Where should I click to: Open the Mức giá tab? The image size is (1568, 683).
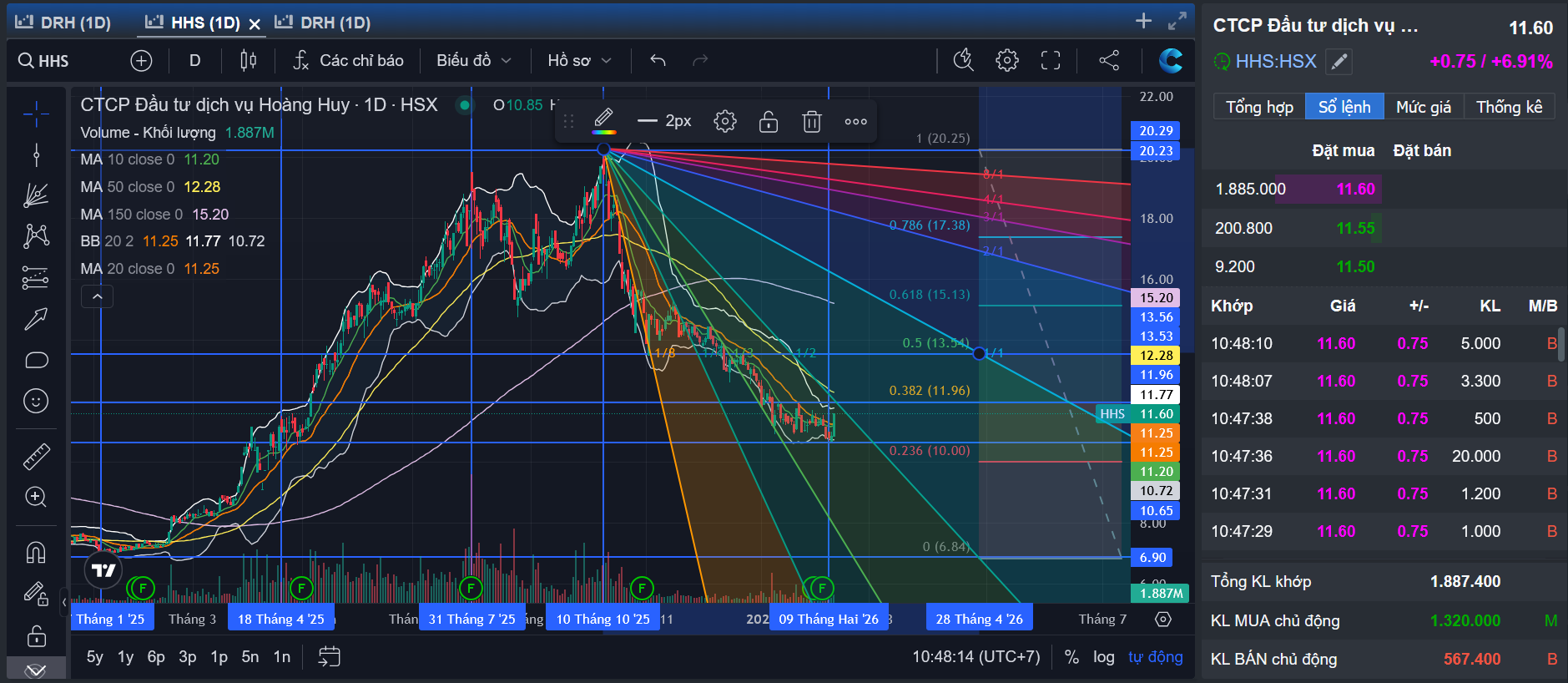(x=1424, y=107)
